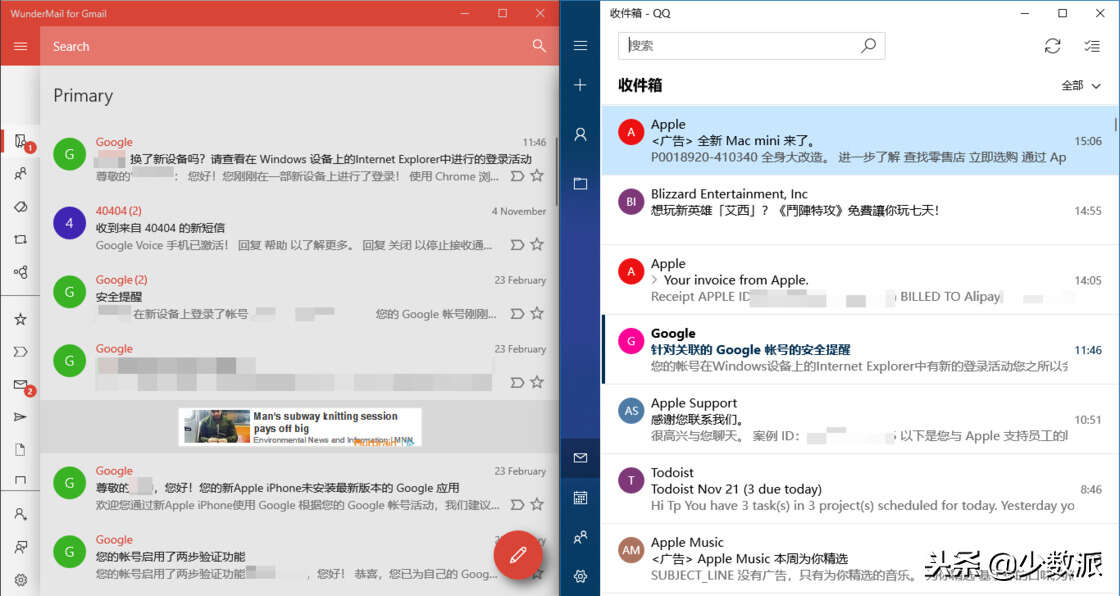Mark Google 11:46 email as important
The width and height of the screenshot is (1120, 596).
click(x=517, y=175)
